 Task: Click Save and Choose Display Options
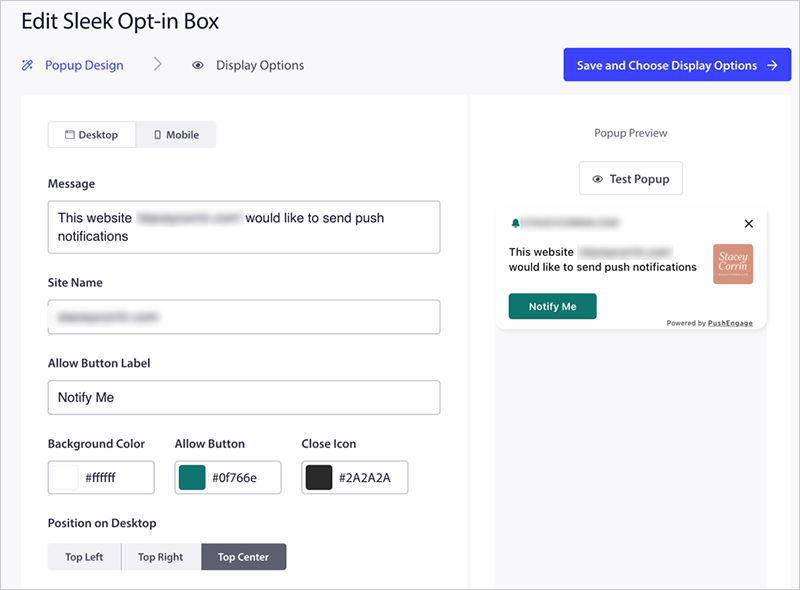(x=677, y=64)
